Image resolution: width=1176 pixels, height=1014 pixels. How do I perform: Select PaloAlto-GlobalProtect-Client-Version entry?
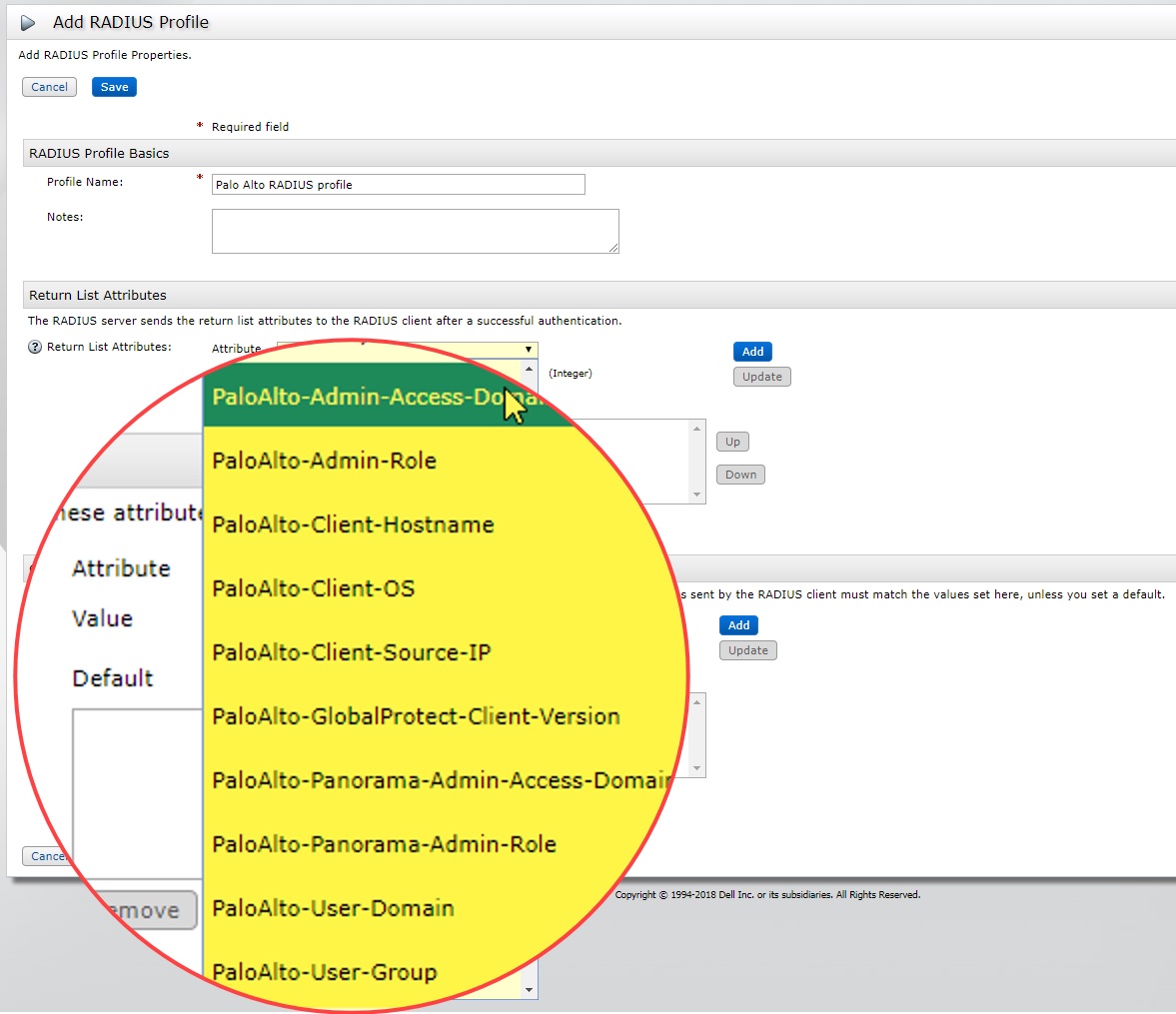[416, 716]
